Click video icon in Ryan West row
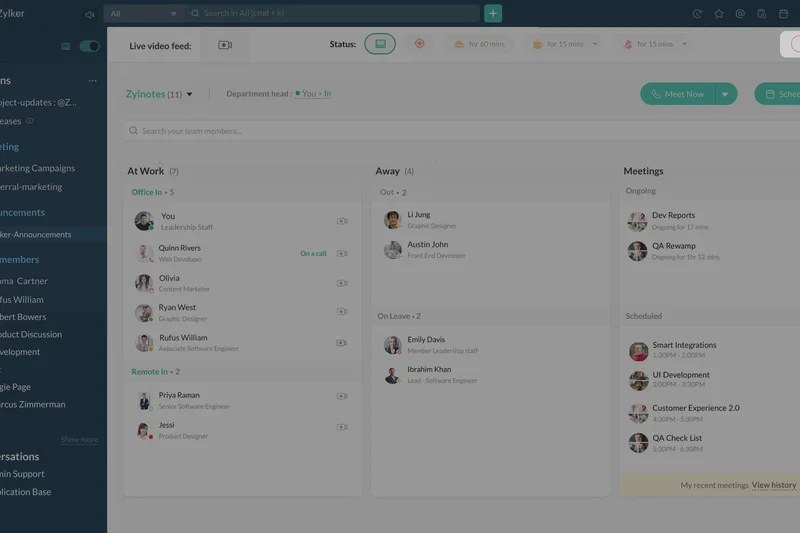Viewport: 800px width, 533px height. pyautogui.click(x=342, y=312)
